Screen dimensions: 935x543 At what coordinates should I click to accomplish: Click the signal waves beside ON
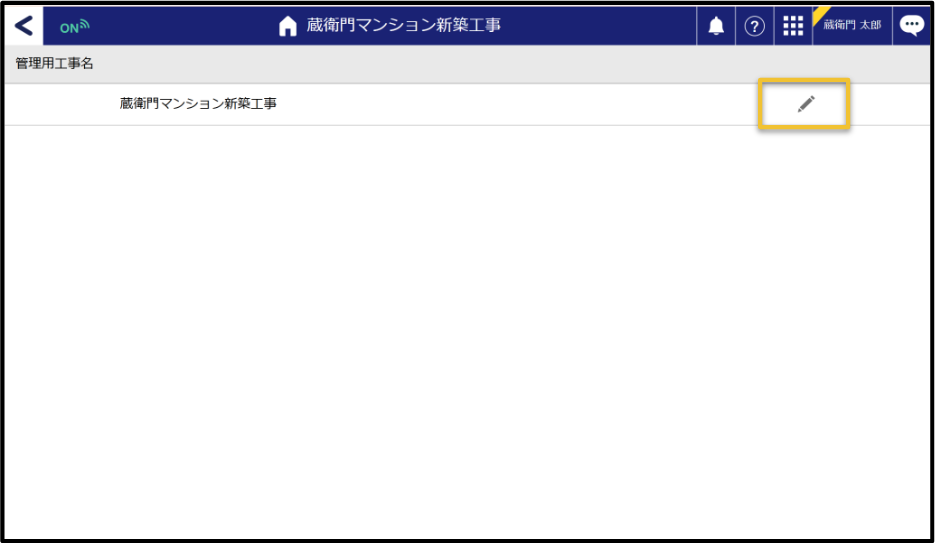pos(84,25)
